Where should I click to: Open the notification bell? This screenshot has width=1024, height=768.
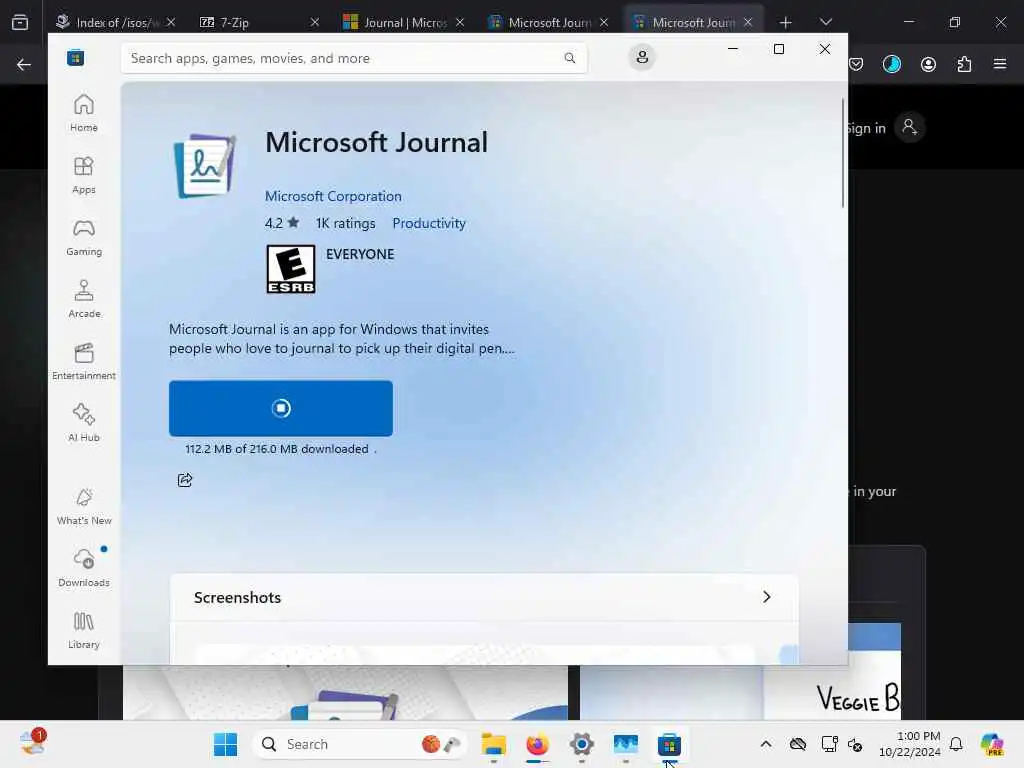click(x=956, y=744)
